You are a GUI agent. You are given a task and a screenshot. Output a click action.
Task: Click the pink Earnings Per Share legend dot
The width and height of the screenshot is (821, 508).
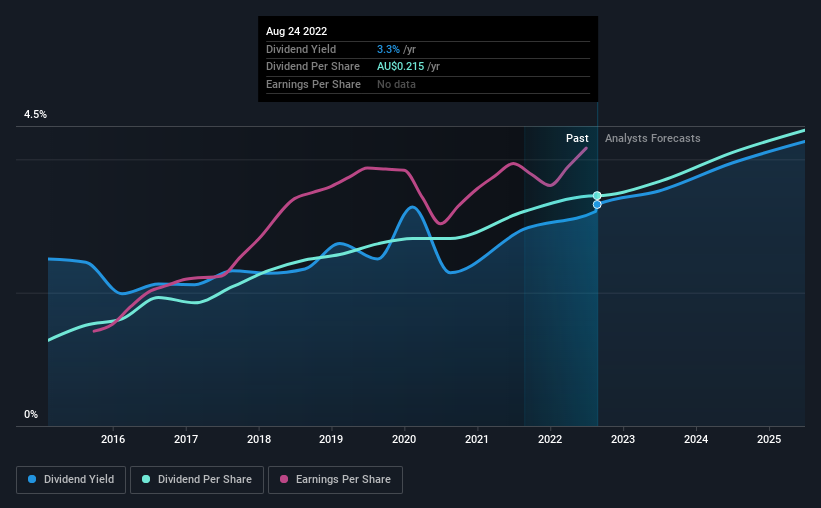[284, 479]
